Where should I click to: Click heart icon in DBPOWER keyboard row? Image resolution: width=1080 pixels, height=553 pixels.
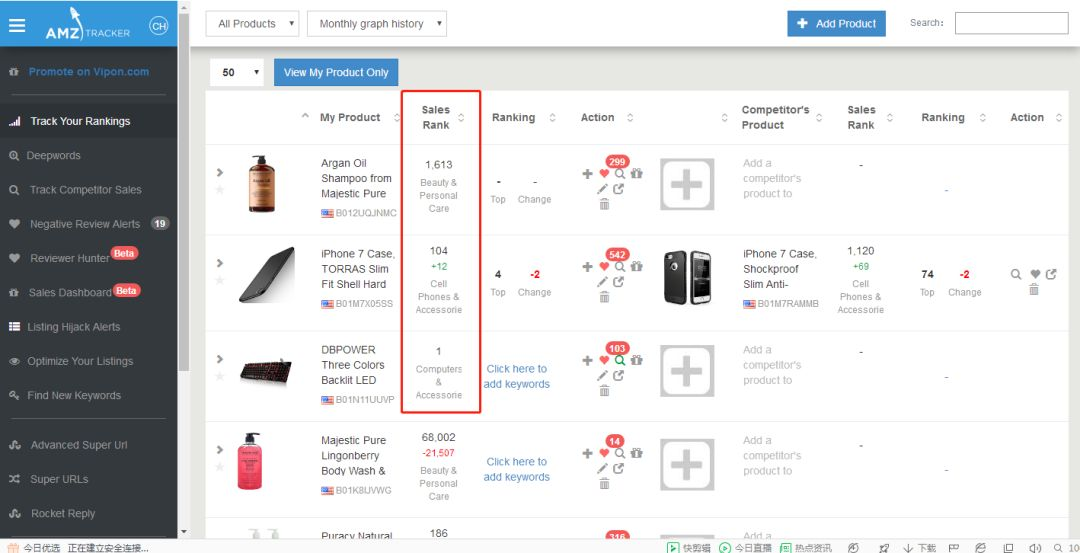pyautogui.click(x=604, y=360)
